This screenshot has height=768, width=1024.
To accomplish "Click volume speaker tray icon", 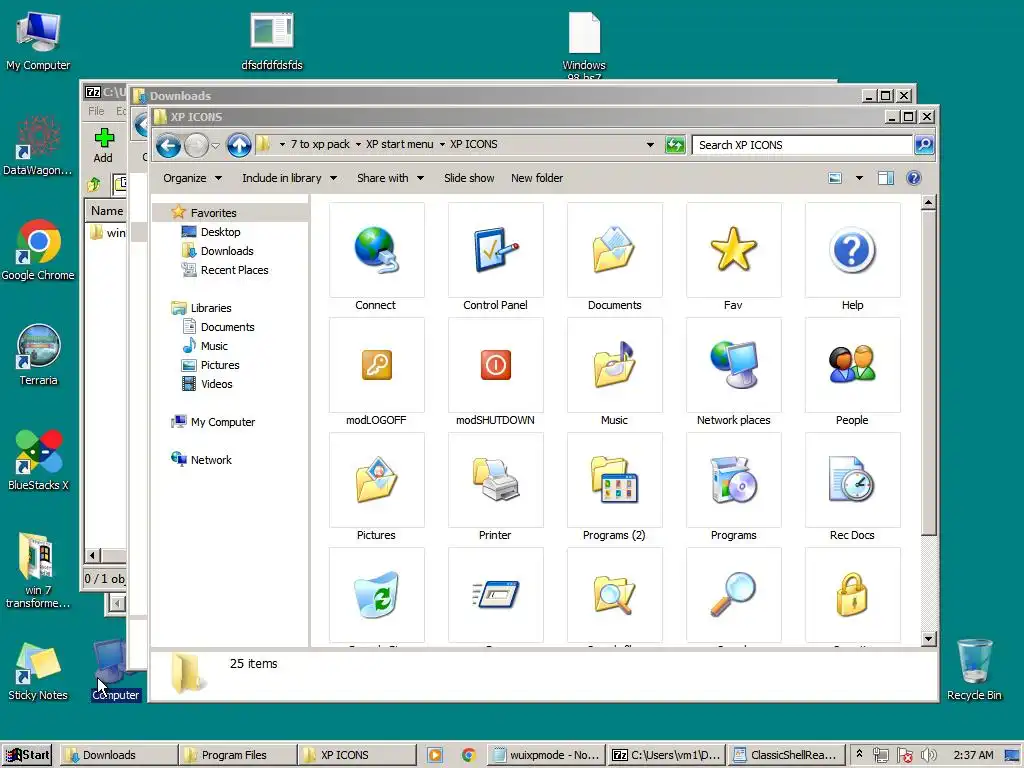I will point(928,755).
